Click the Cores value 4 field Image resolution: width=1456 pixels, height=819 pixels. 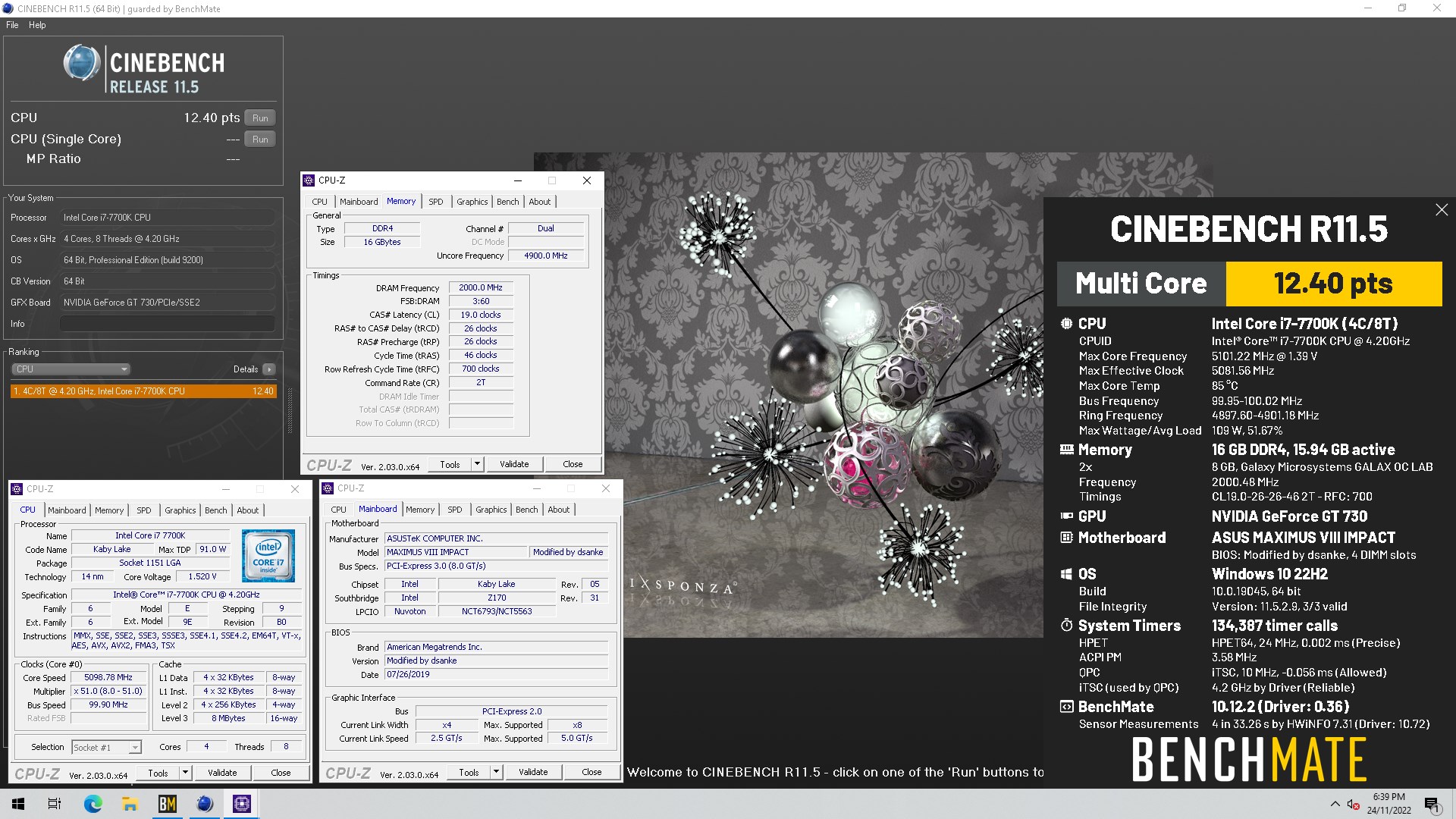(x=206, y=746)
